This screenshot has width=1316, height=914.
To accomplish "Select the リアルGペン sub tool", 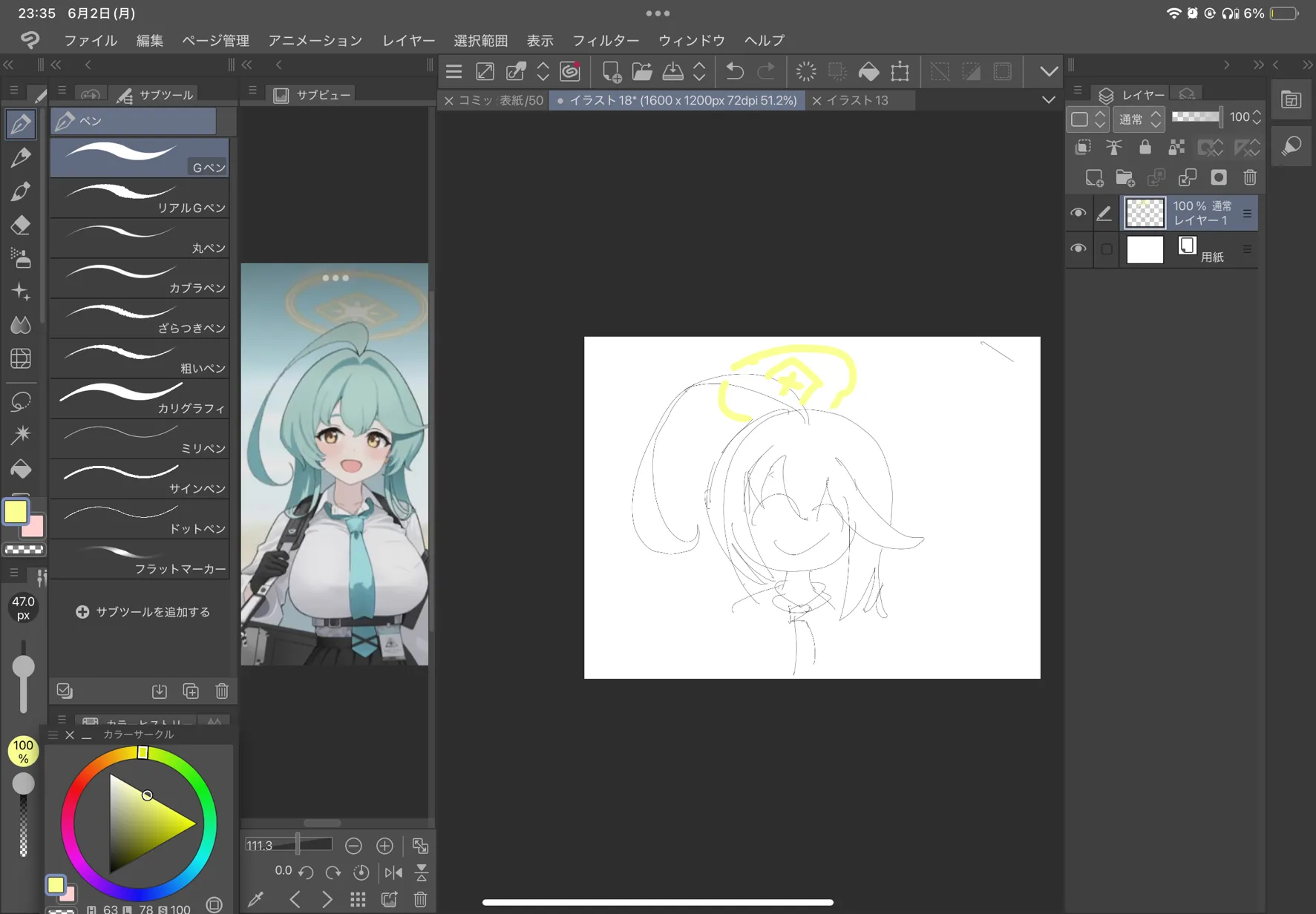I will pos(140,198).
